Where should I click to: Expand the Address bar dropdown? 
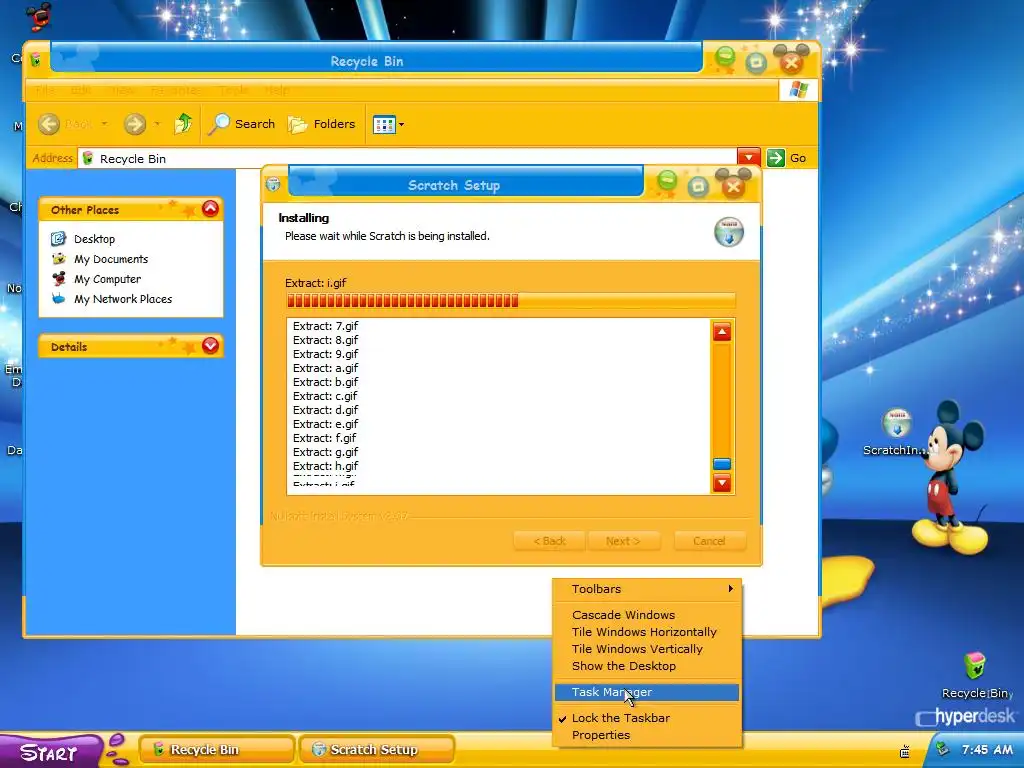(748, 157)
